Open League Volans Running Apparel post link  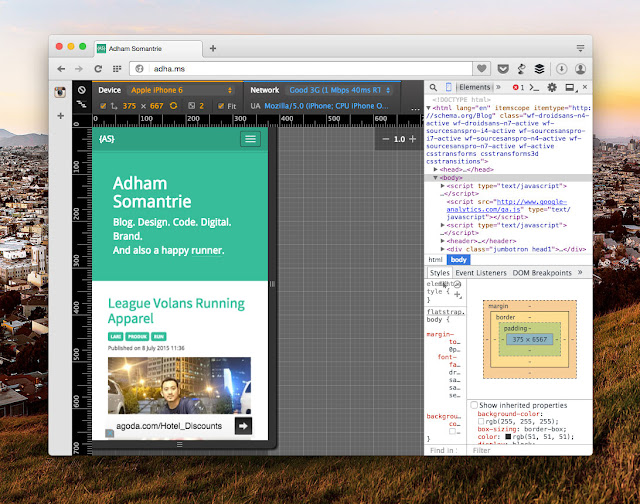pos(176,311)
